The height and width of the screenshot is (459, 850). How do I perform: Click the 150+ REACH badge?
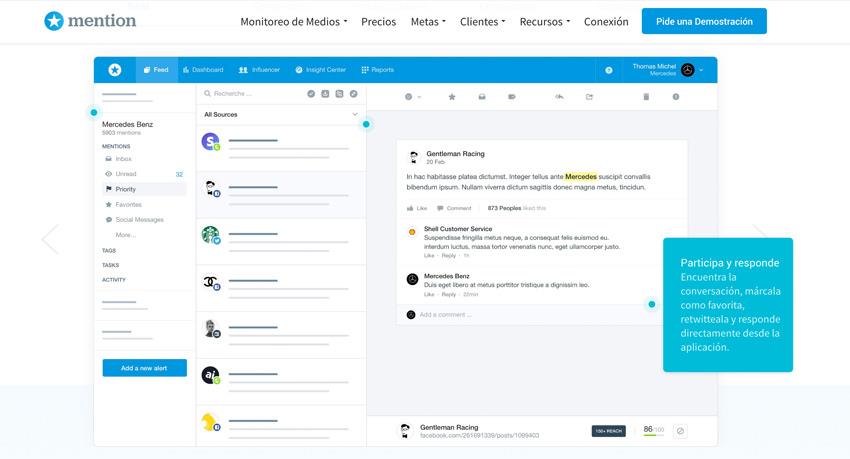tap(609, 431)
